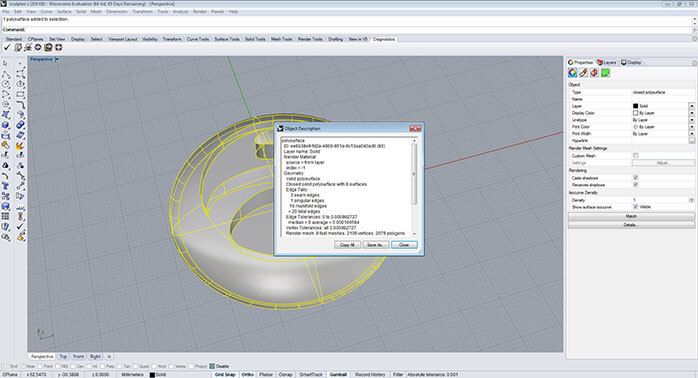Viewport: 698px width, 378px height.
Task: Click the black Solid layer color swatch
Action: click(635, 106)
